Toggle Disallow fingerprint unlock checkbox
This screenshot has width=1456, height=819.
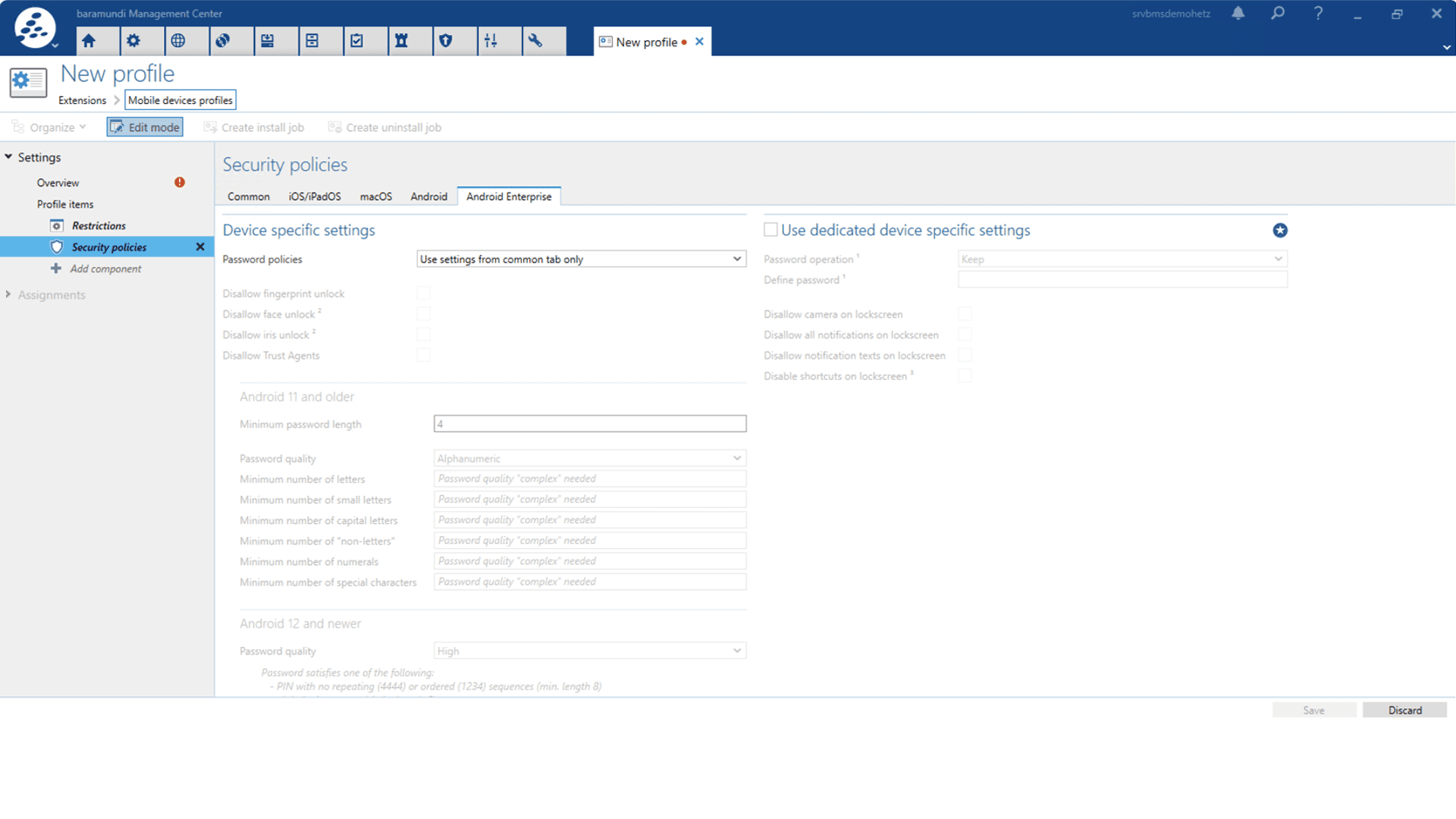tap(423, 293)
